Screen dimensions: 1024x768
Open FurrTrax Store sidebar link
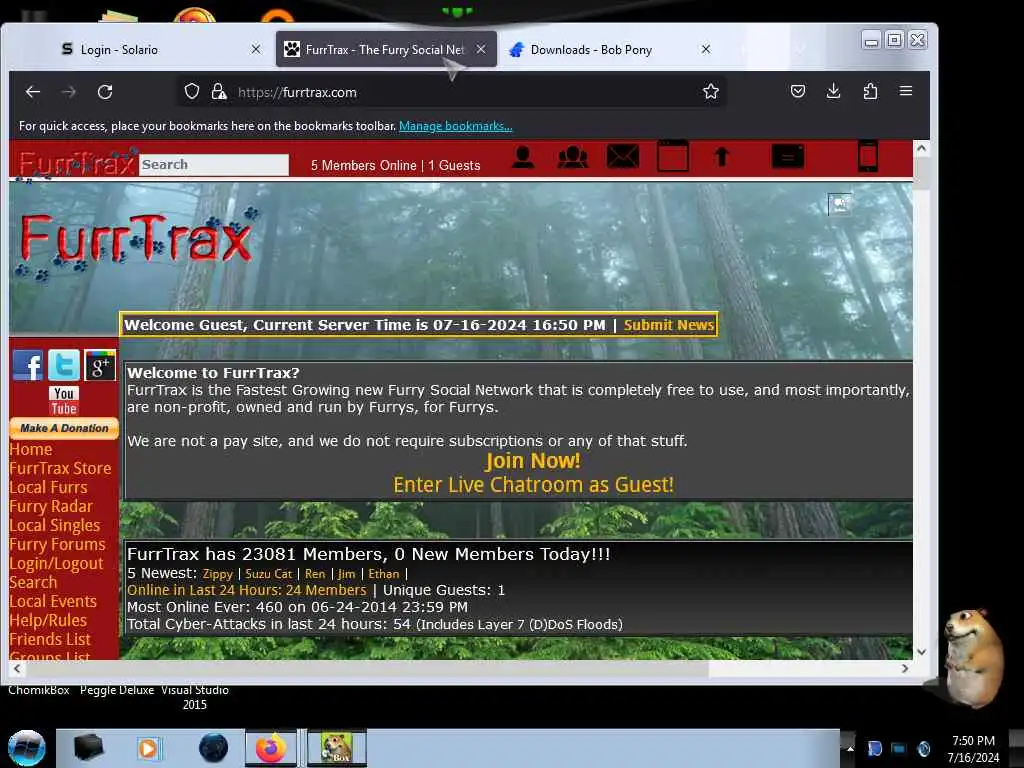[60, 468]
